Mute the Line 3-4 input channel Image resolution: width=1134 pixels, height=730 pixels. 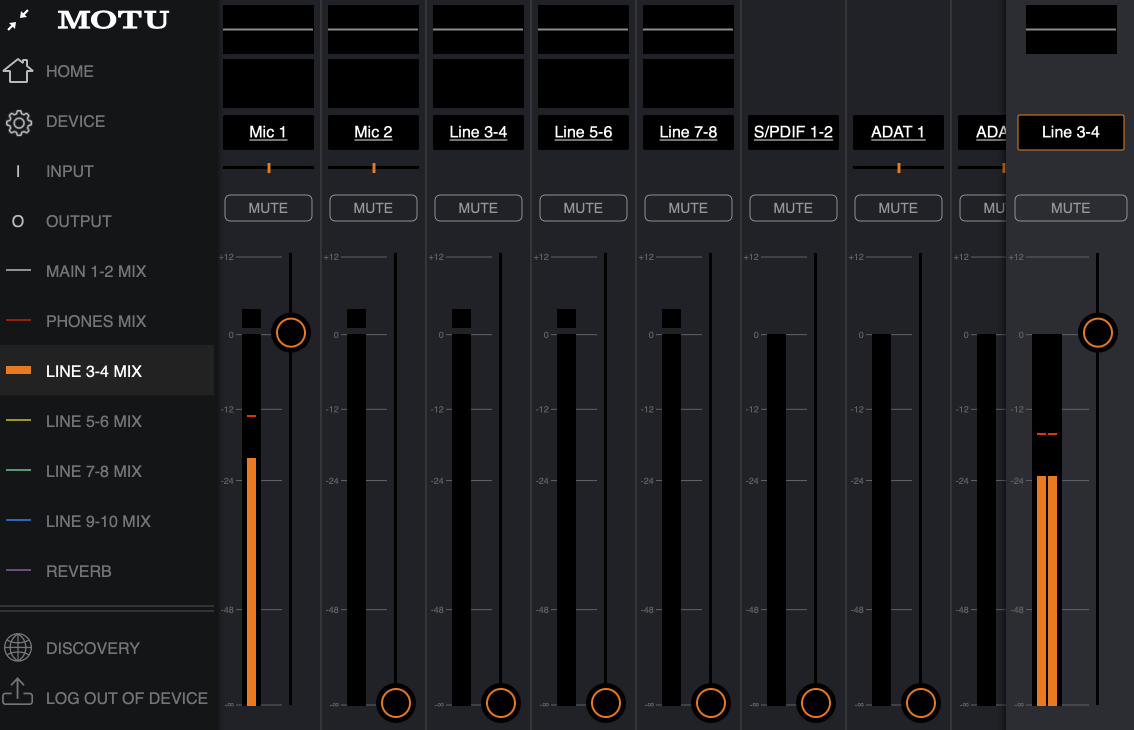[x=478, y=208]
